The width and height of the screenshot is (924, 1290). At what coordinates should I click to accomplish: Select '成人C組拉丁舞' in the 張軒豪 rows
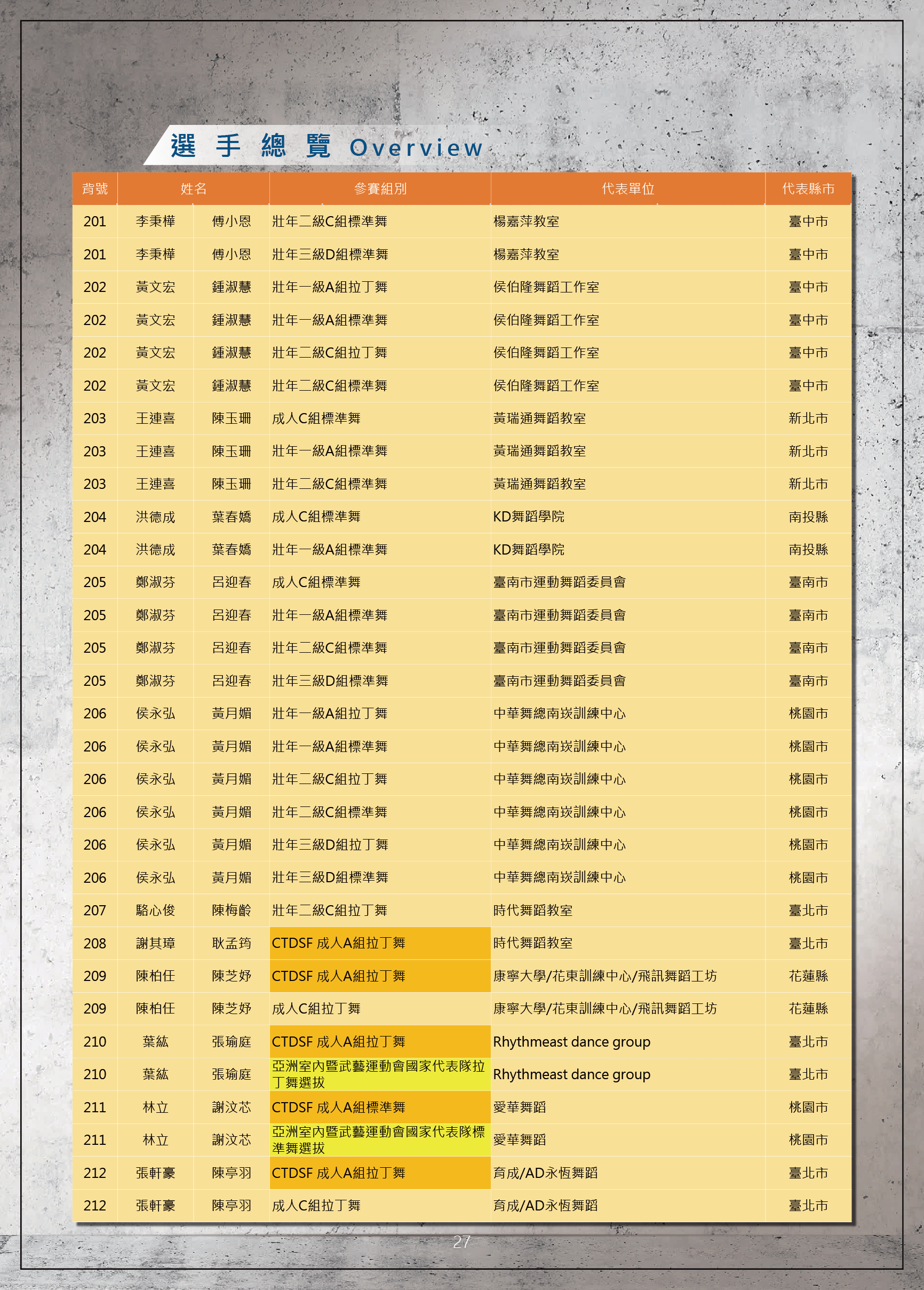click(316, 1206)
